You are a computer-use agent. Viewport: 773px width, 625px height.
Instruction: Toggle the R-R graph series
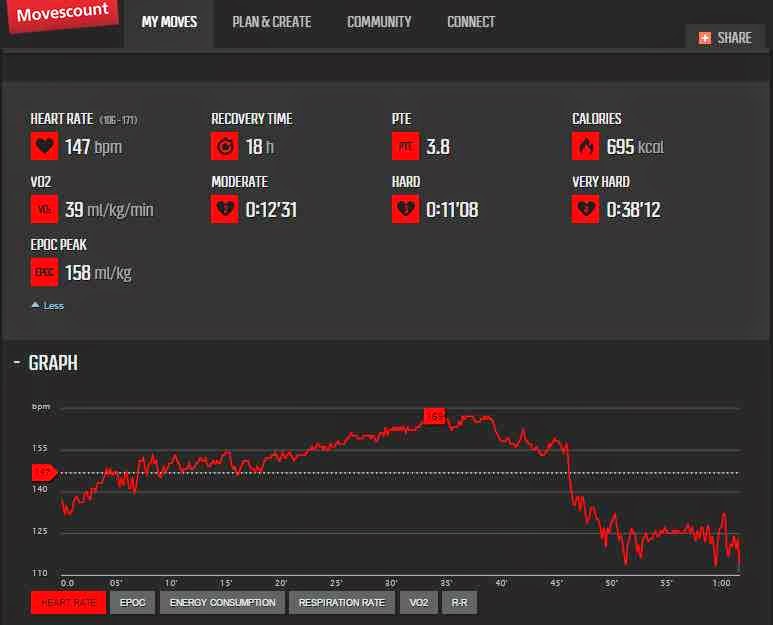[x=459, y=602]
